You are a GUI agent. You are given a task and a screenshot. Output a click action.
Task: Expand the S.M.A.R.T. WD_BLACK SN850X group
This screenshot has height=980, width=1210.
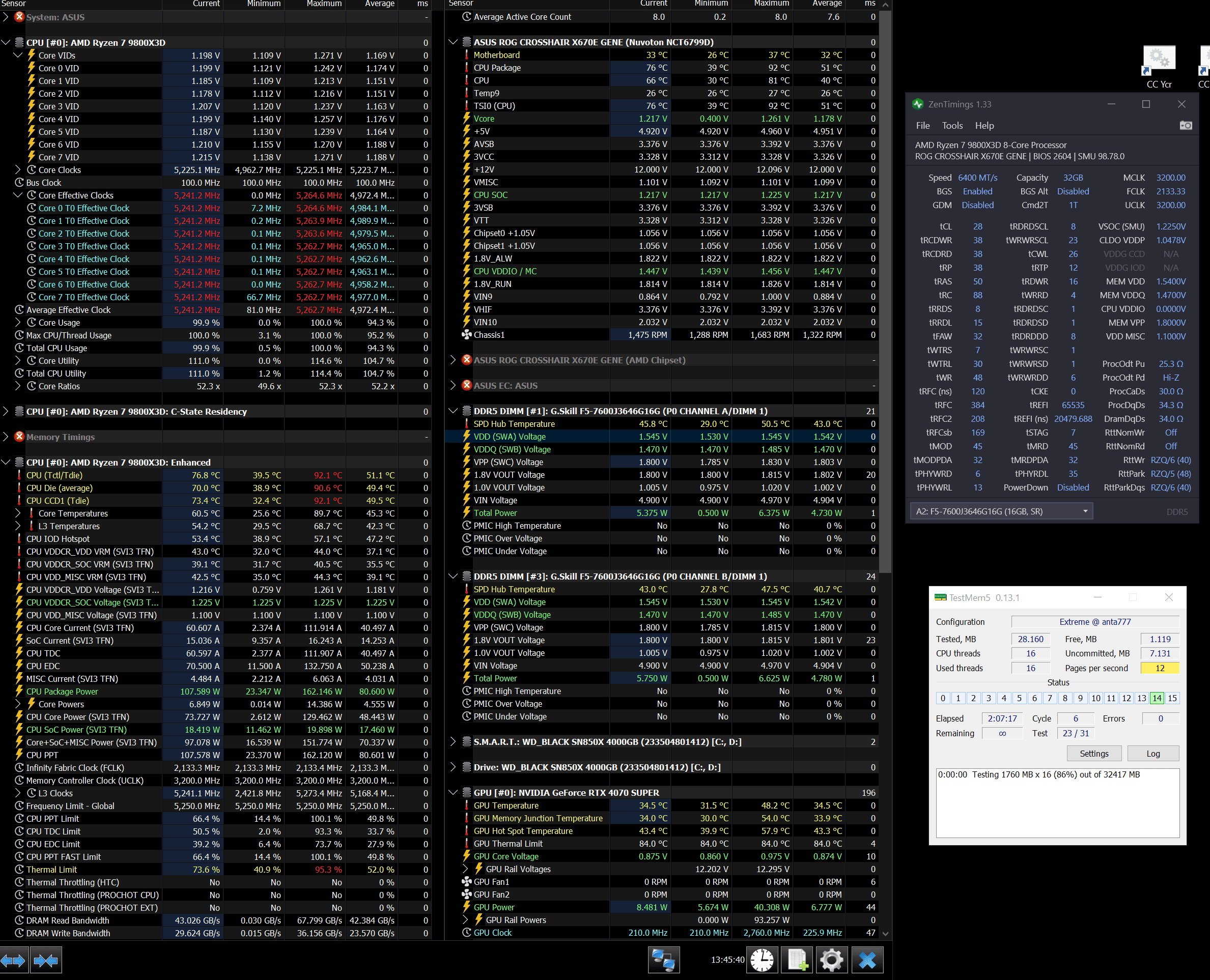tap(453, 742)
